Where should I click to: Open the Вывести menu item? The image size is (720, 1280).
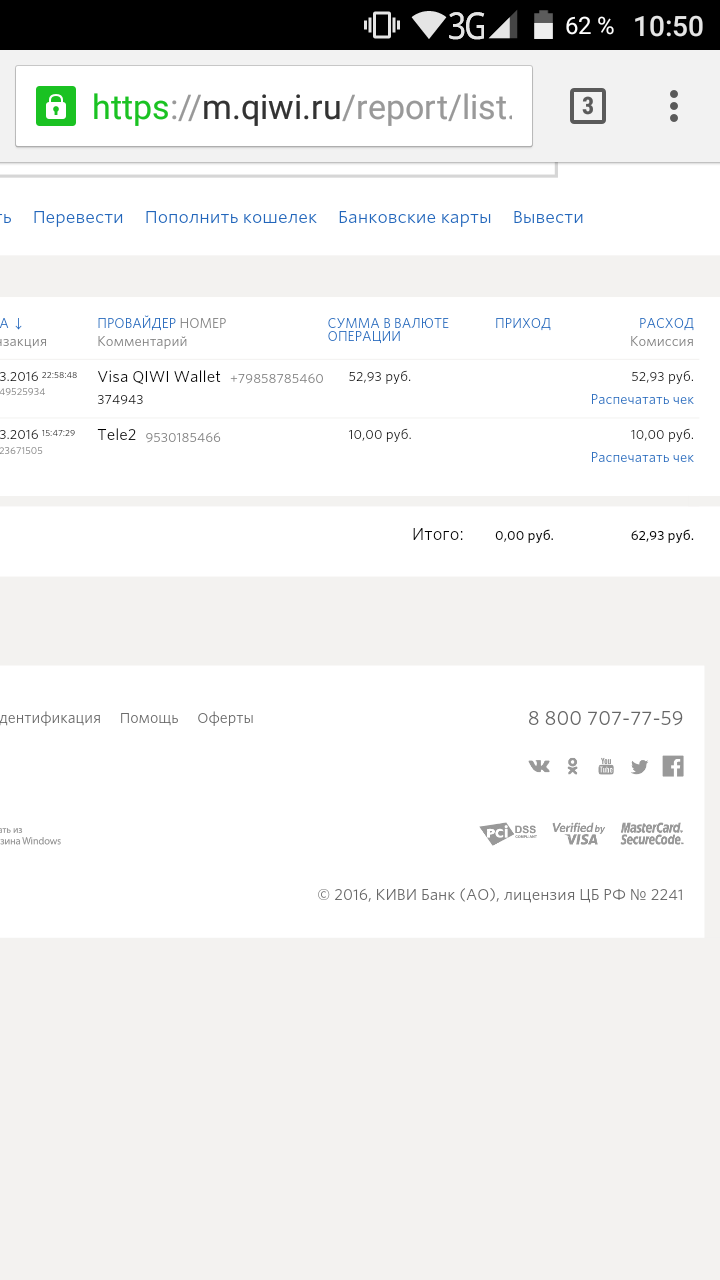pos(548,217)
